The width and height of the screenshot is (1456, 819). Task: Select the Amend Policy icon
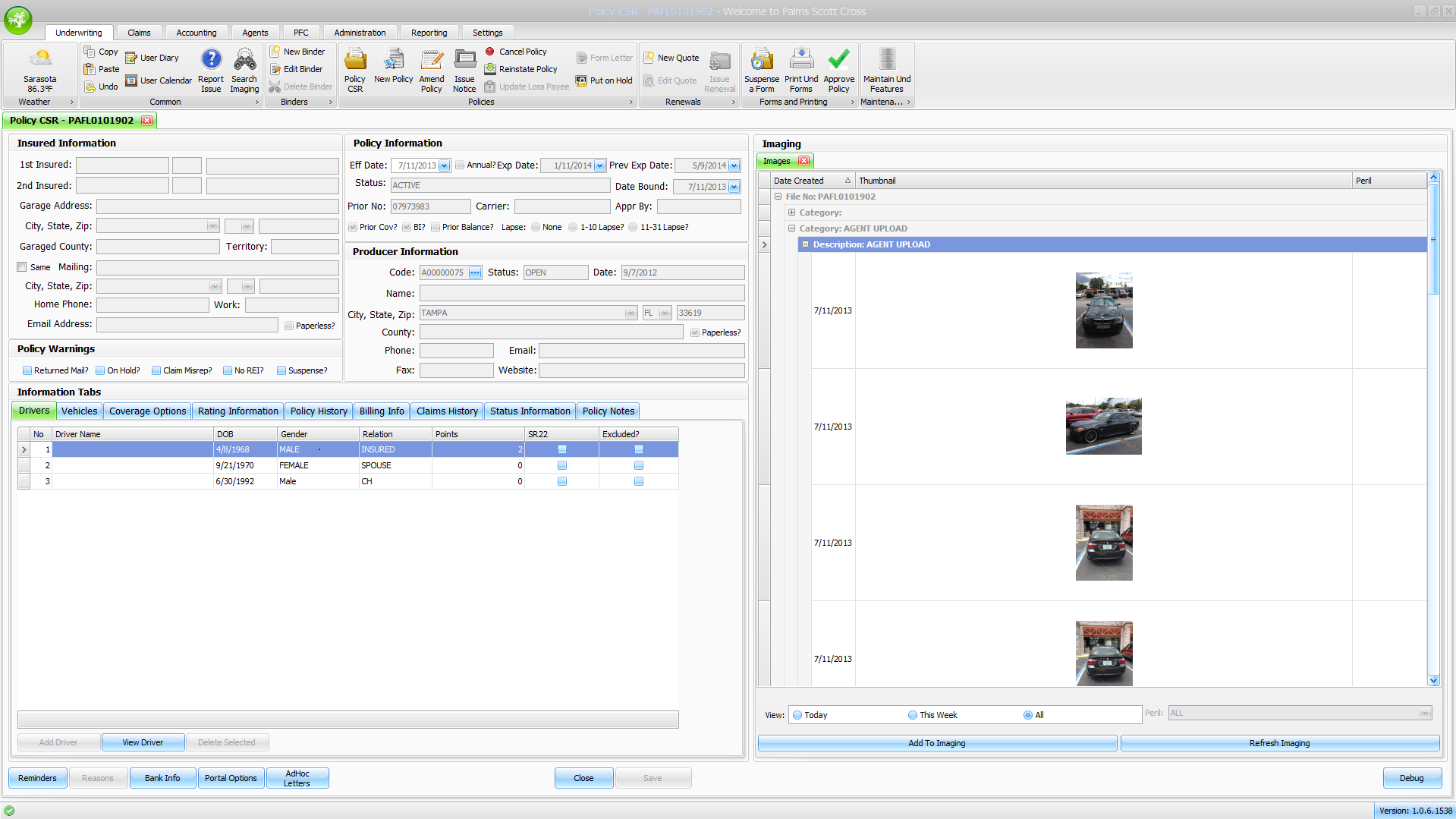(x=432, y=60)
